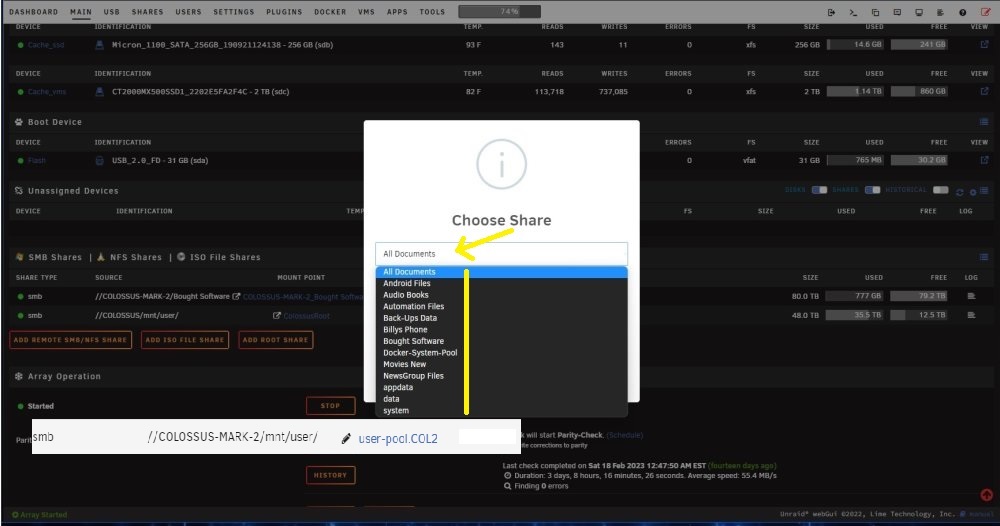
Task: Select Android Files in share list
Action: [x=501, y=283]
